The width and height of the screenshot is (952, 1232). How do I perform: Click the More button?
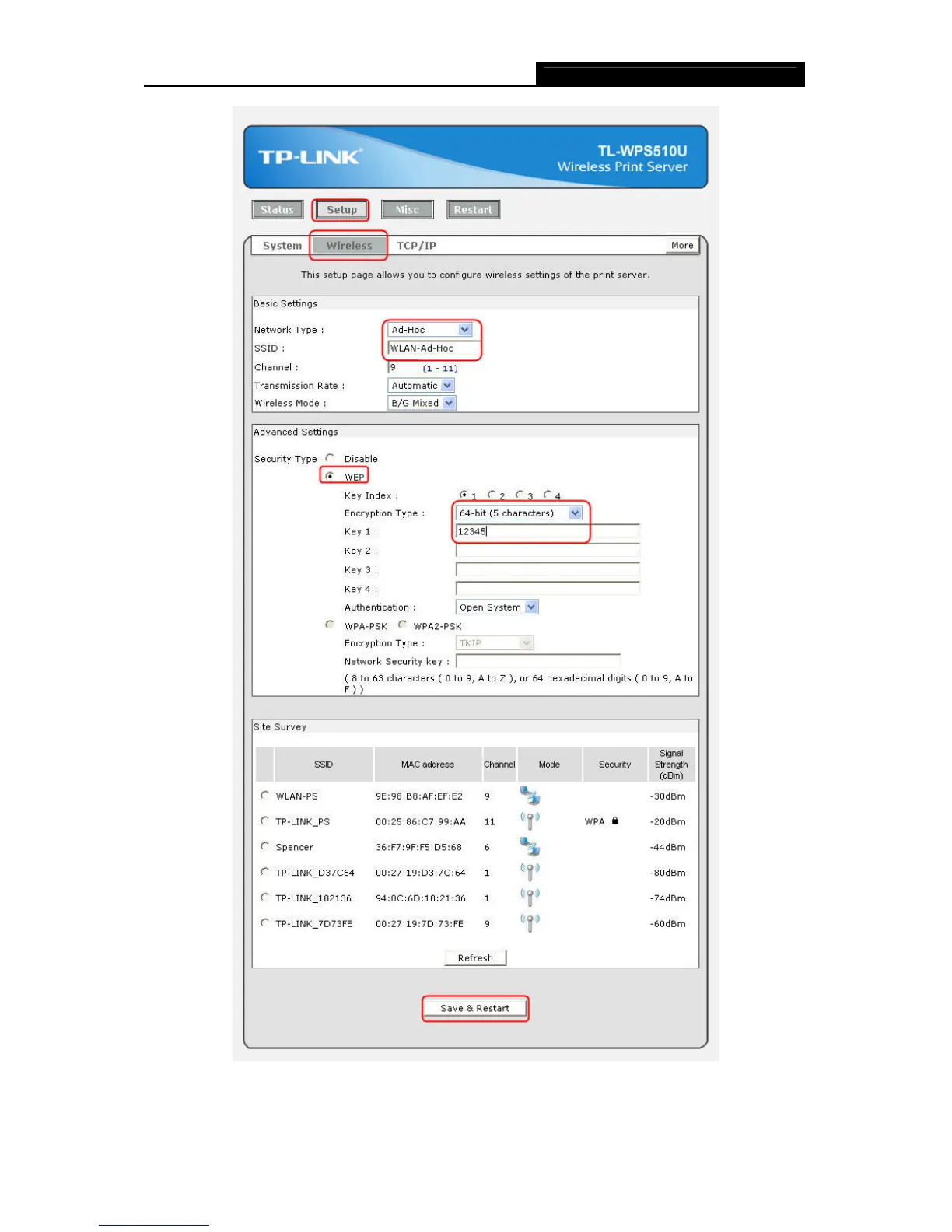click(682, 246)
